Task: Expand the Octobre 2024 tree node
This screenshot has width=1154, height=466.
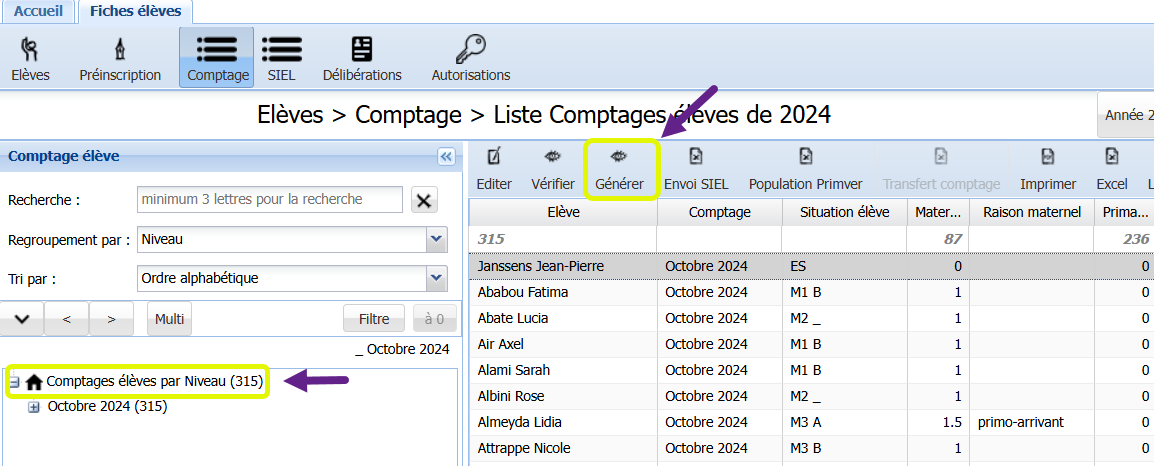Action: (x=34, y=407)
